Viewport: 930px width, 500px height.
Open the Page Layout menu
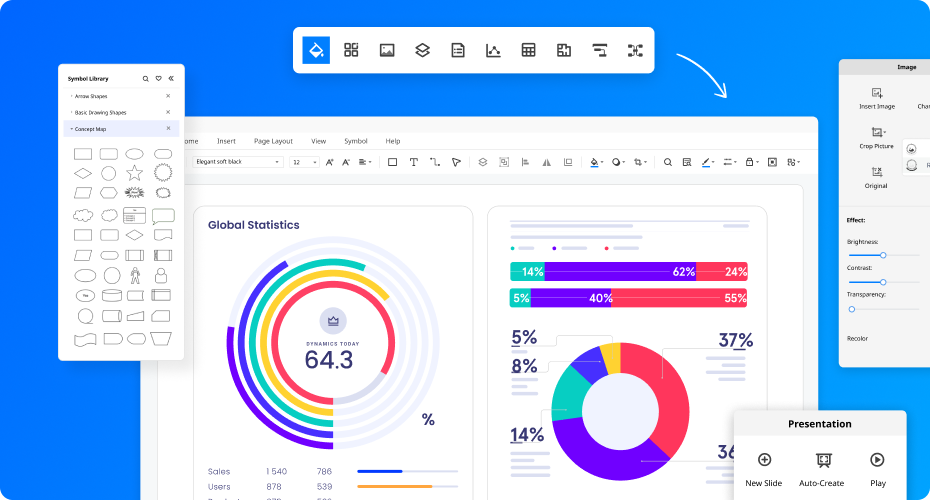click(x=273, y=141)
